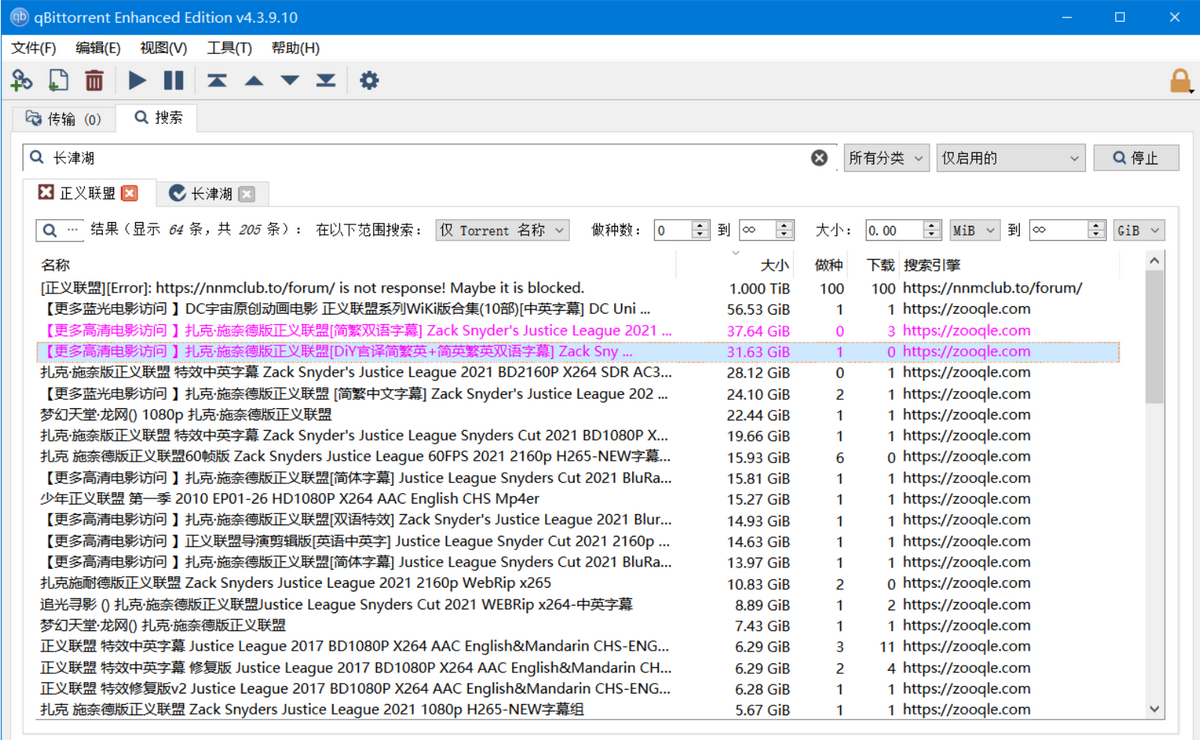The width and height of the screenshot is (1200, 740).
Task: Sort results by the 下载 column header
Action: coord(873,265)
